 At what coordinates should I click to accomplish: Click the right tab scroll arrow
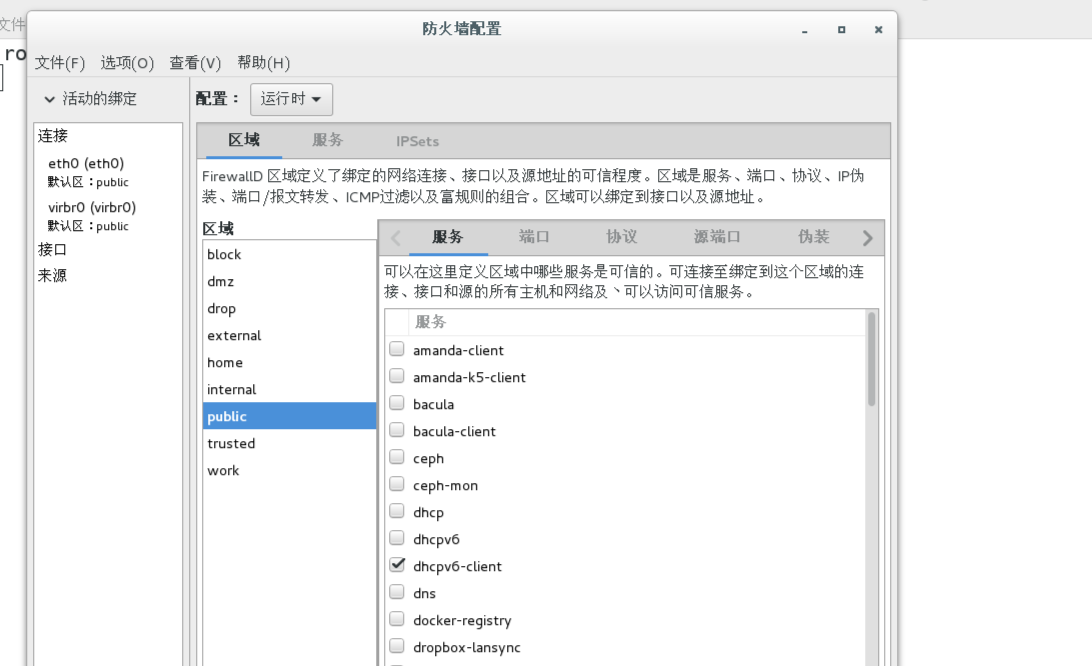868,238
